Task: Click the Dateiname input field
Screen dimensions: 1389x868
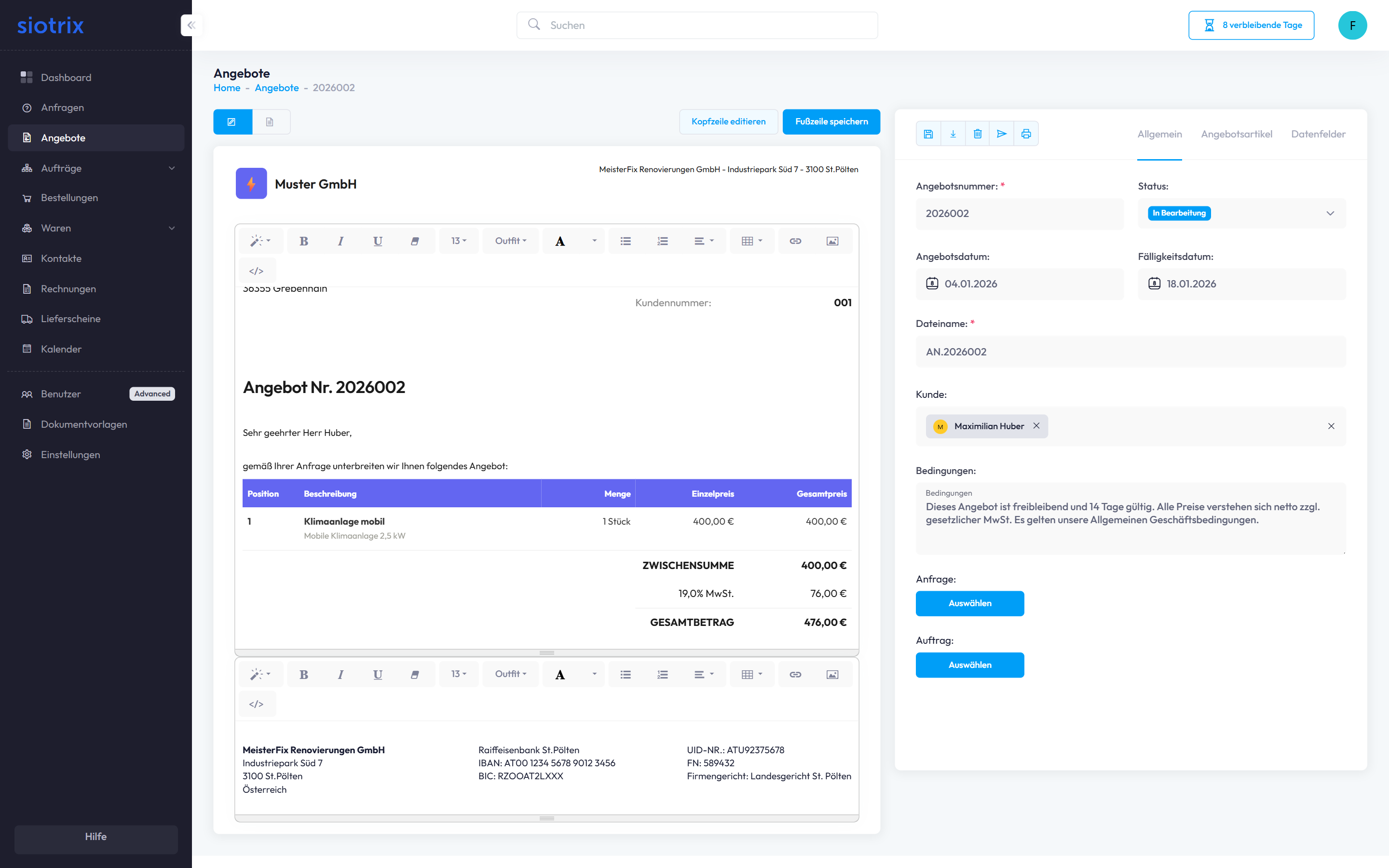Action: (1130, 352)
